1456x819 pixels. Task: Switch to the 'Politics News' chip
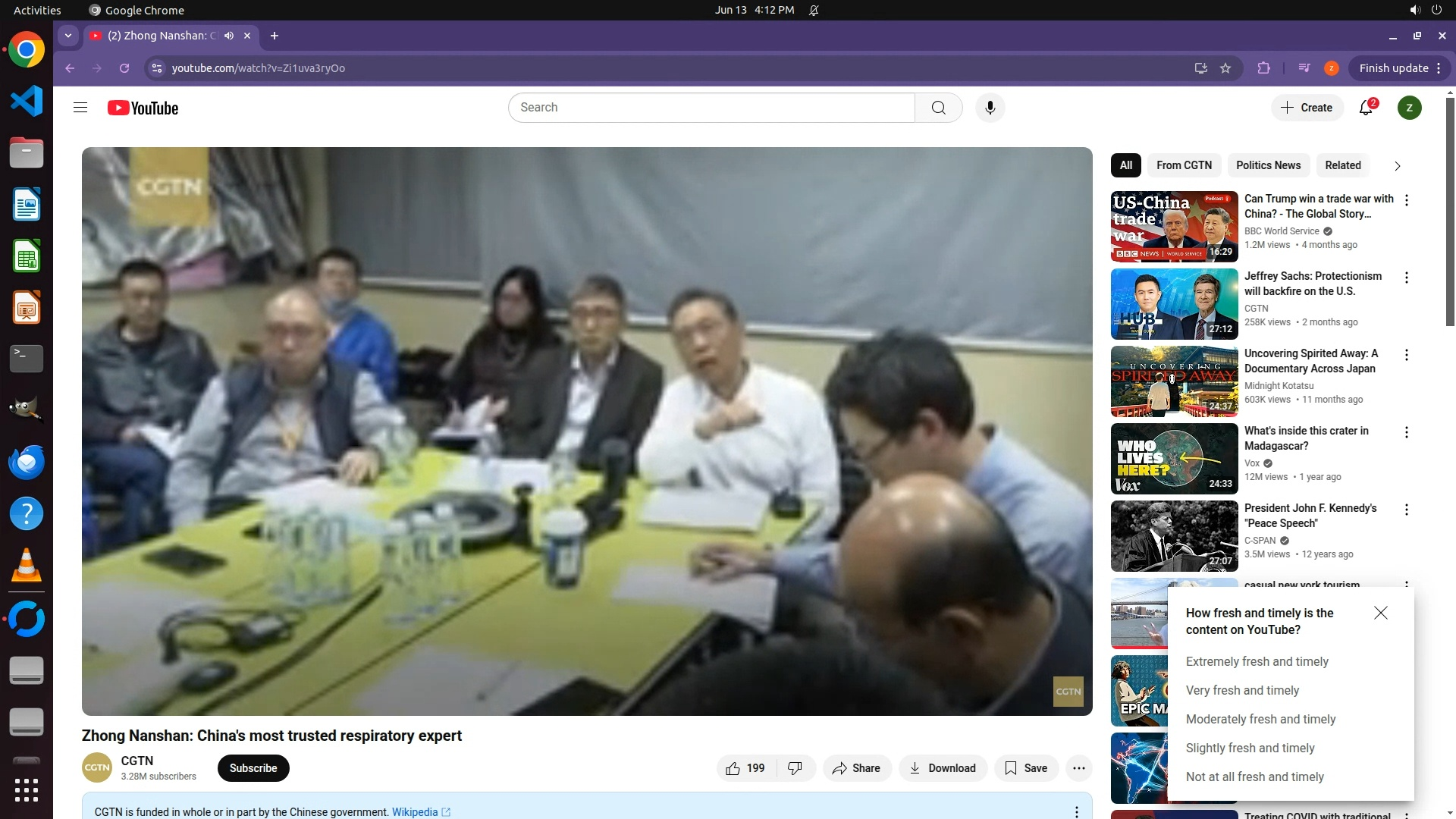(x=1268, y=165)
